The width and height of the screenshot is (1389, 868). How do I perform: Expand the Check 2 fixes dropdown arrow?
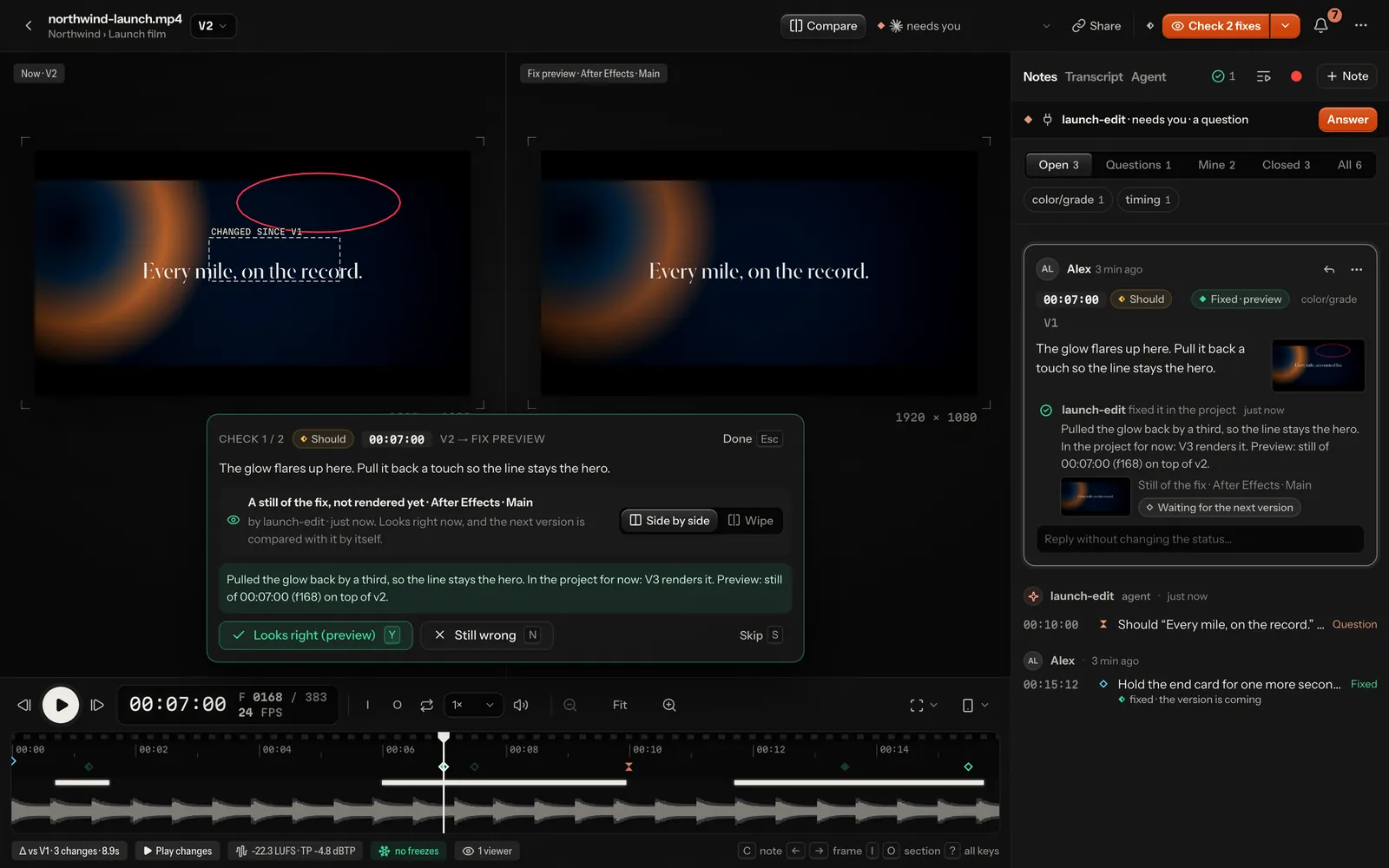coord(1285,26)
